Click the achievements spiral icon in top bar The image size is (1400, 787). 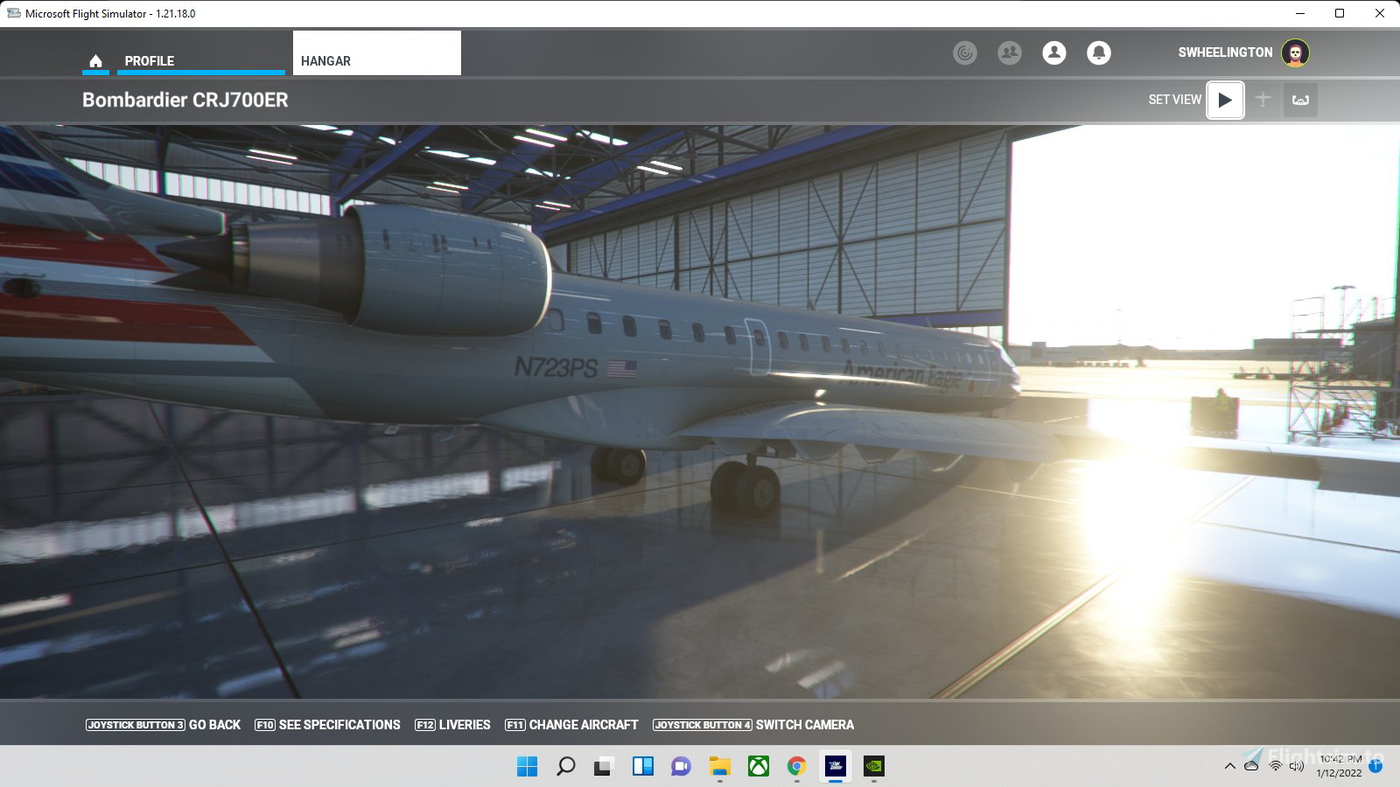(964, 52)
